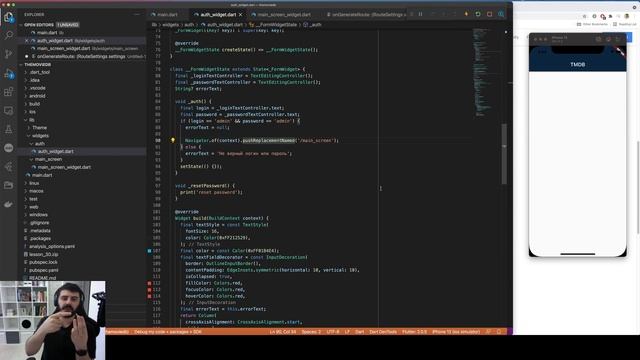The height and width of the screenshot is (360, 640).
Task: Click Spaces: 2 indentation in status bar
Action: [x=311, y=332]
